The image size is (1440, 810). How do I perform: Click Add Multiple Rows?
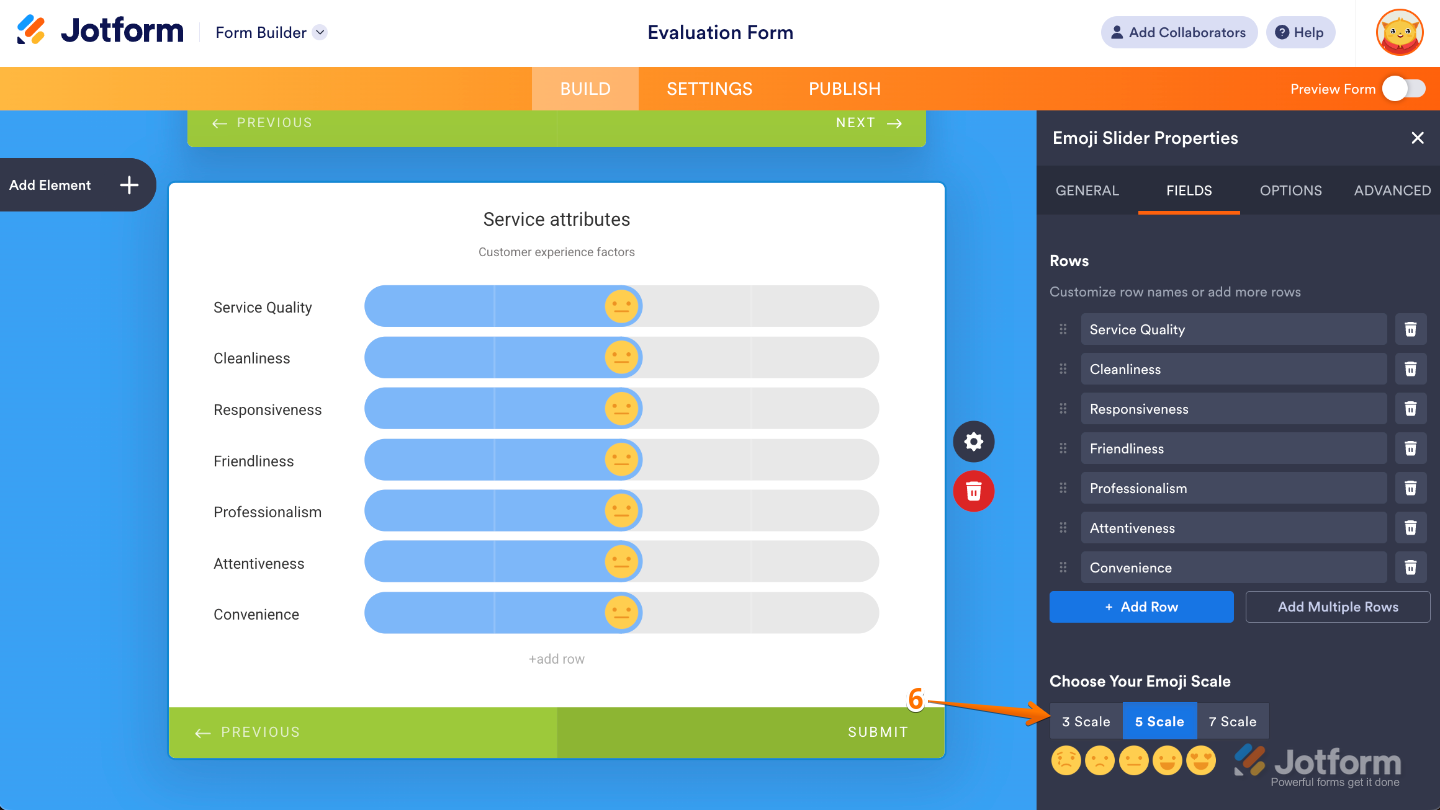(x=1337, y=607)
